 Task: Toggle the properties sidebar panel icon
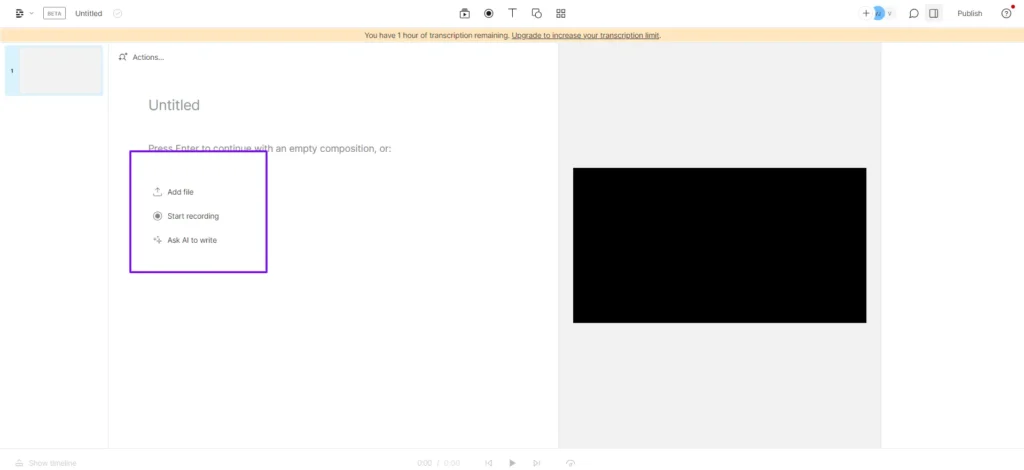934,13
